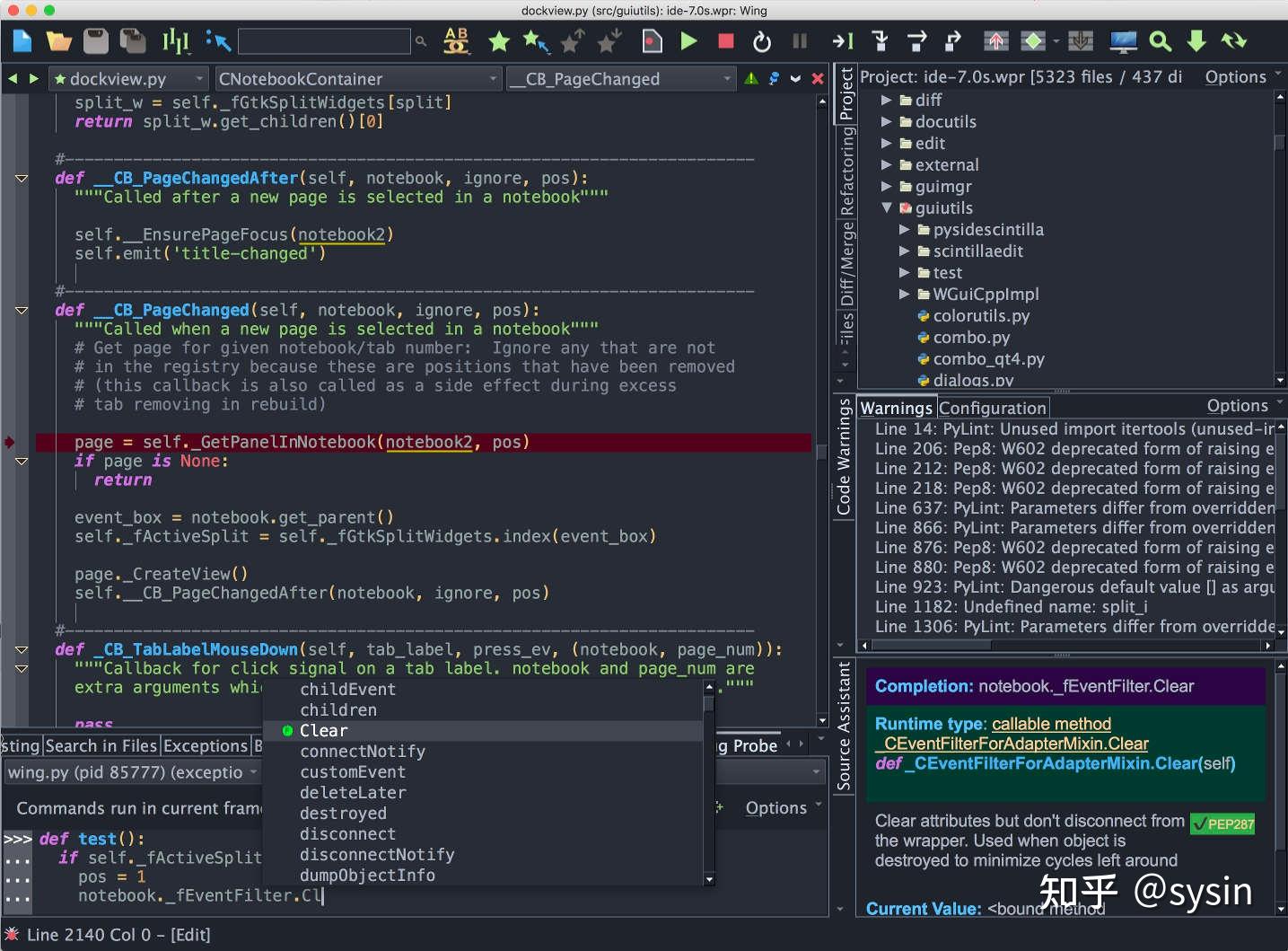Image resolution: width=1288 pixels, height=951 pixels.
Task: Collapse the guiutils folder in the Project tree
Action: click(x=887, y=207)
